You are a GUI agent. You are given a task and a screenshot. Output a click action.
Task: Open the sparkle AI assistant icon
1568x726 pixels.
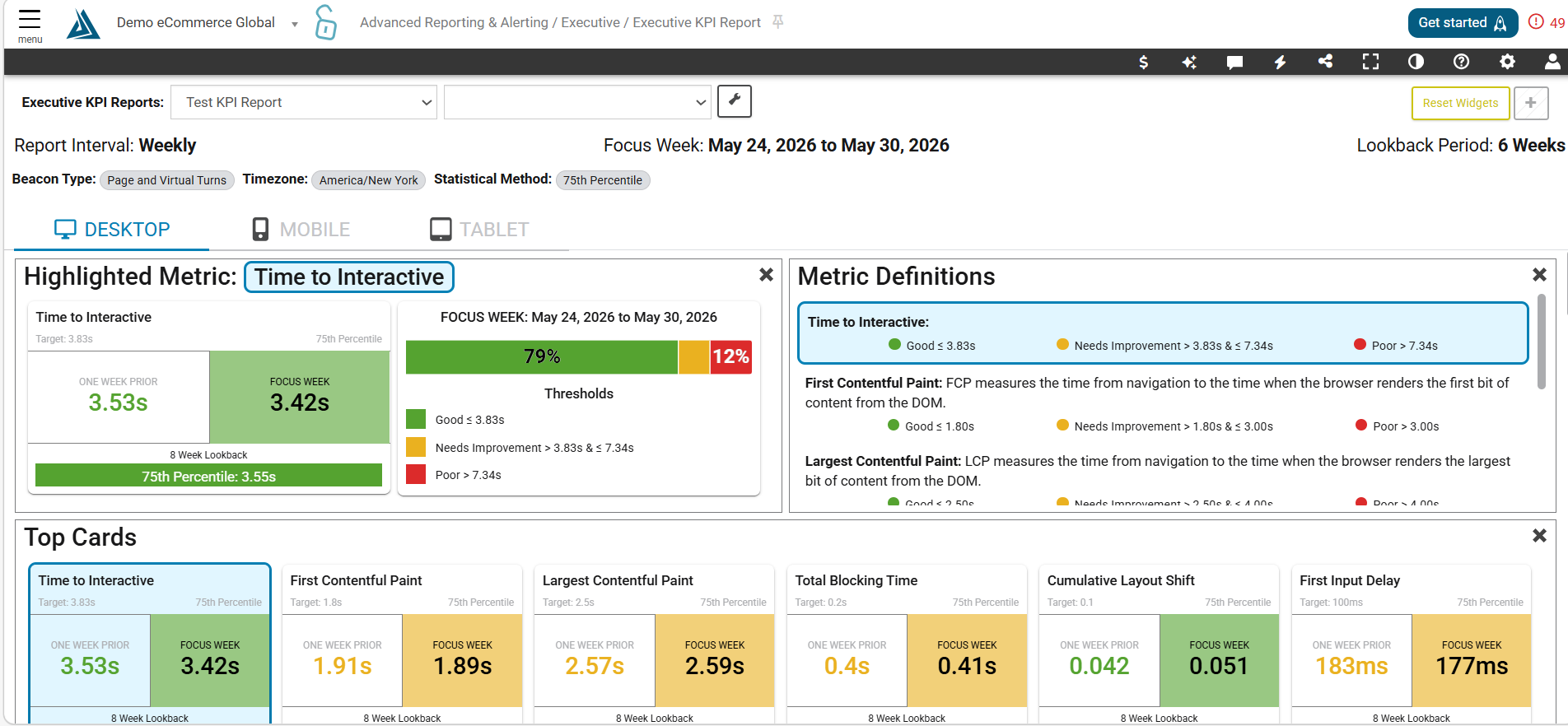tap(1189, 62)
